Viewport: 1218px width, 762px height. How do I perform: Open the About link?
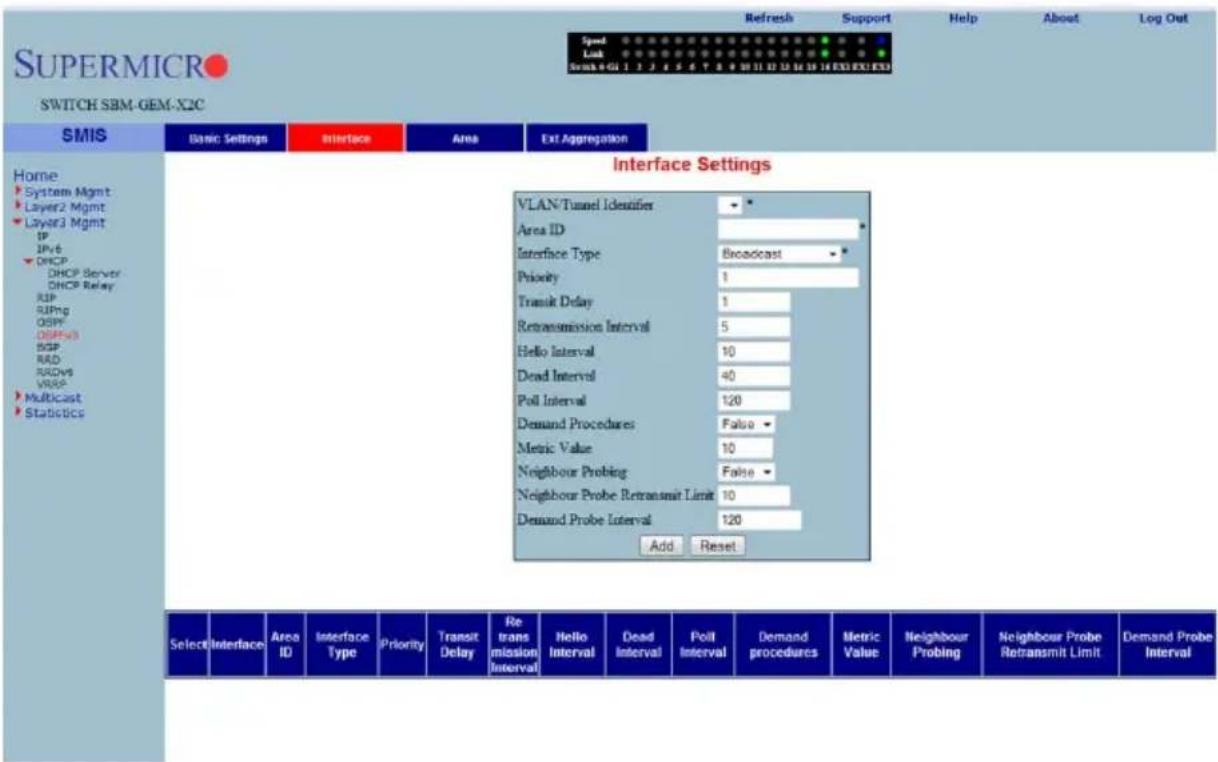[x=1063, y=18]
